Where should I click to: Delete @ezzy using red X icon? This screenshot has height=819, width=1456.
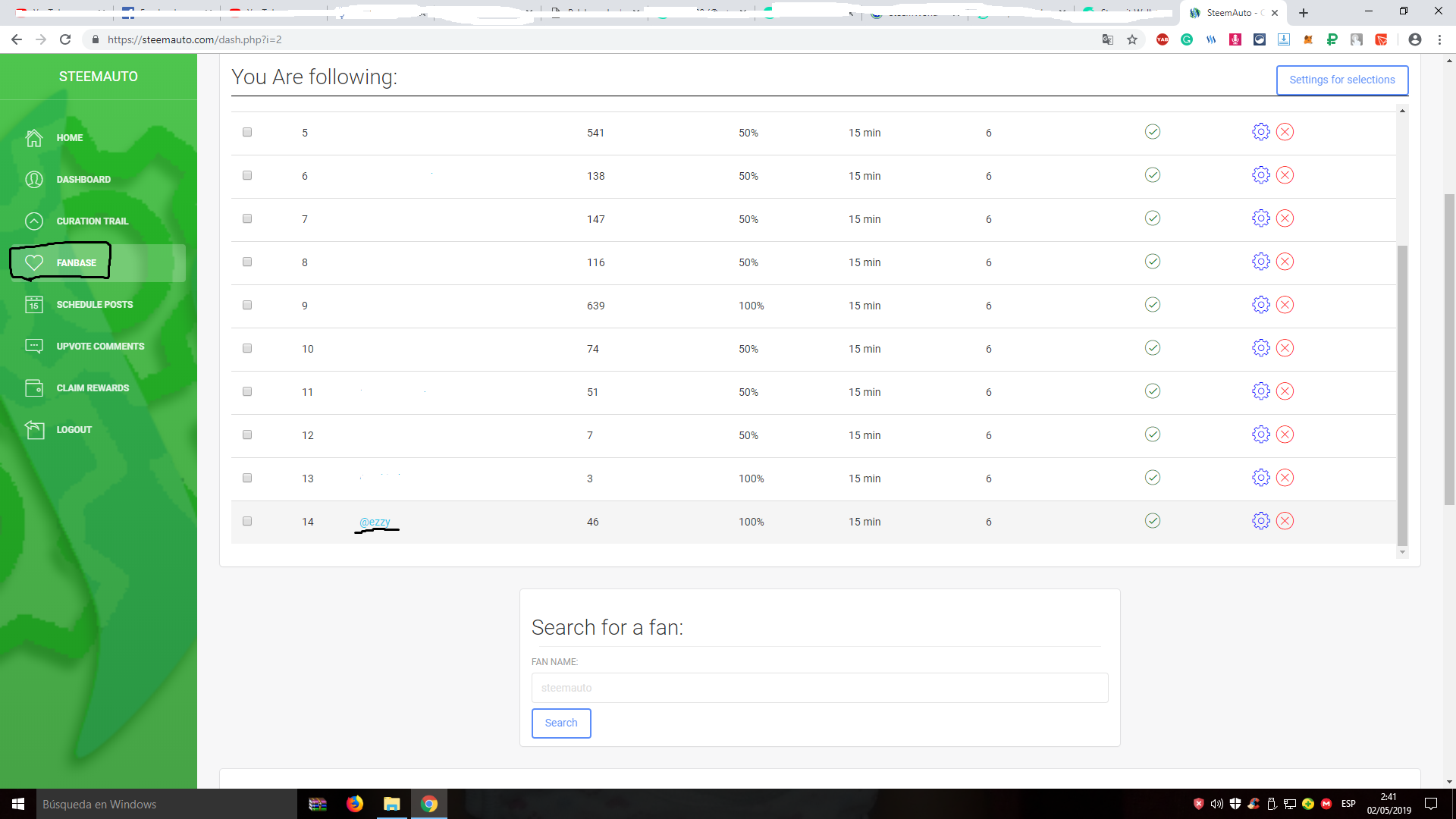coord(1285,521)
